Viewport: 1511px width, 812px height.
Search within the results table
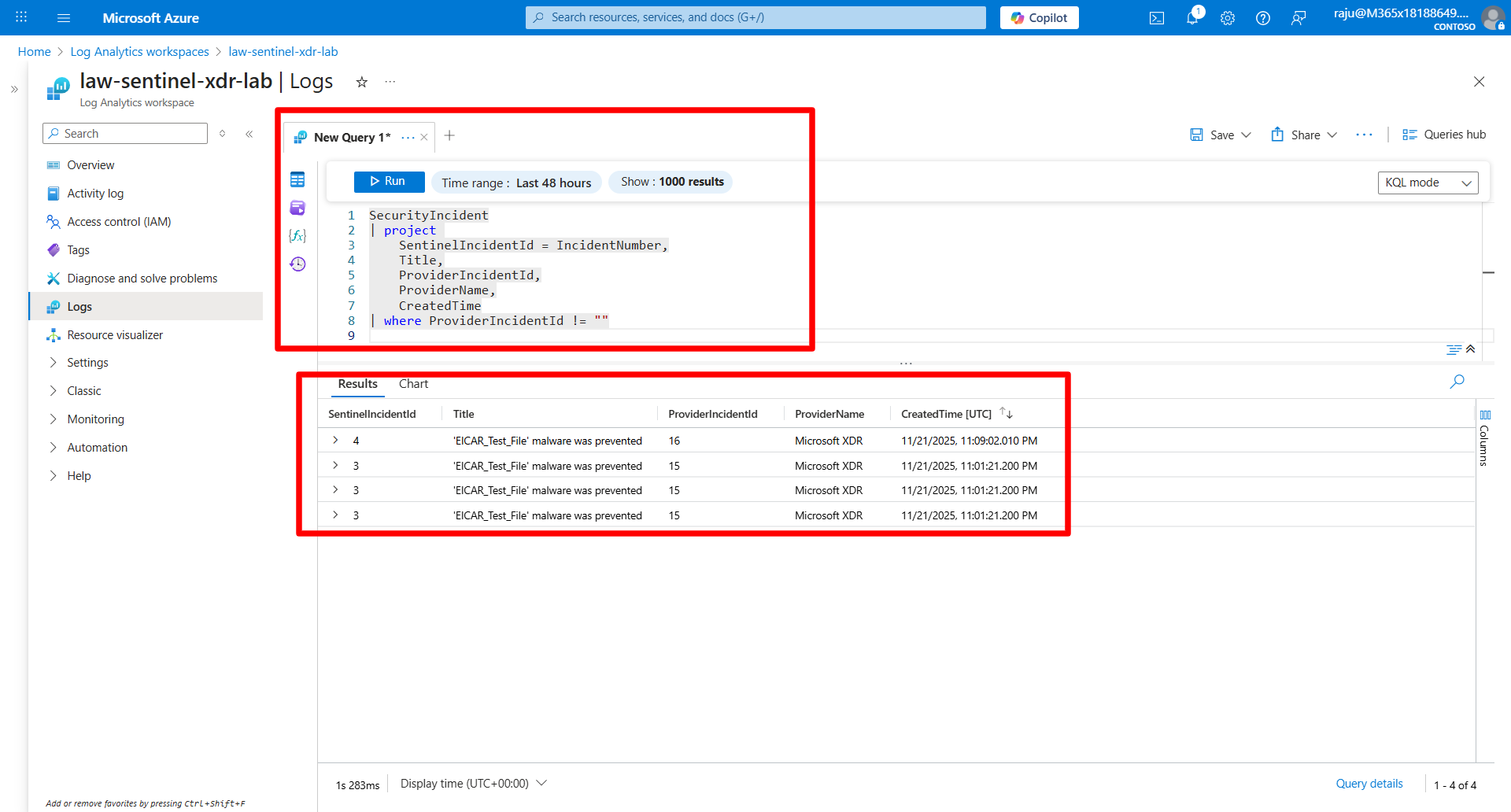click(1457, 382)
